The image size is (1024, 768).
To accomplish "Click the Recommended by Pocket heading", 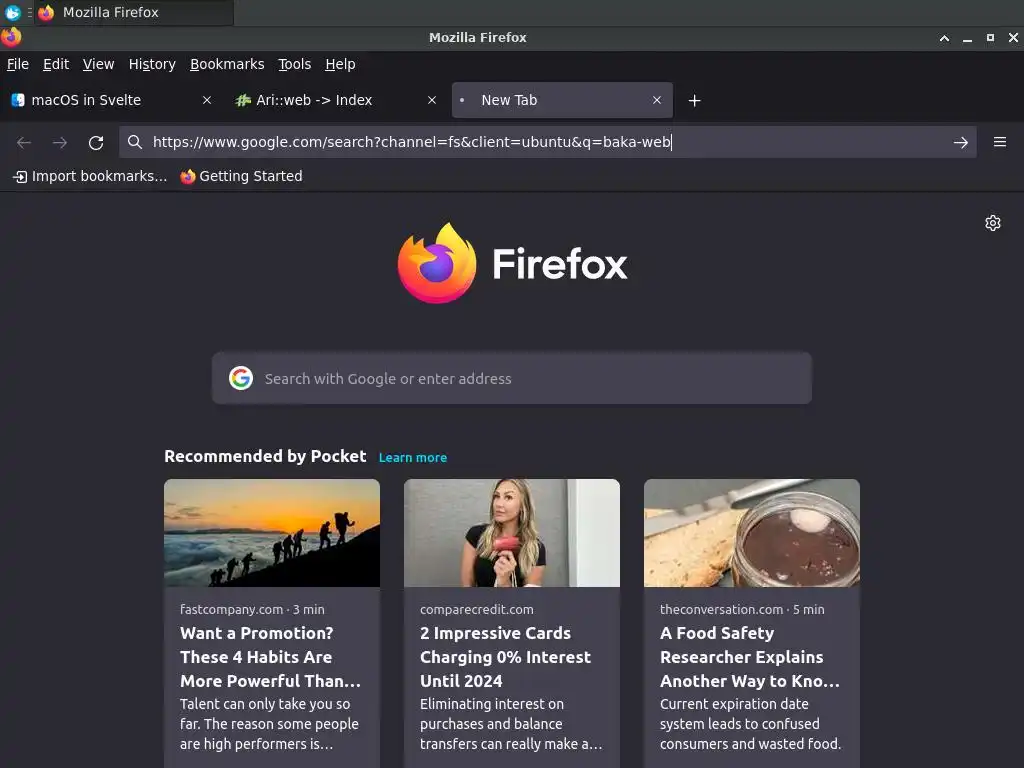I will [x=265, y=456].
